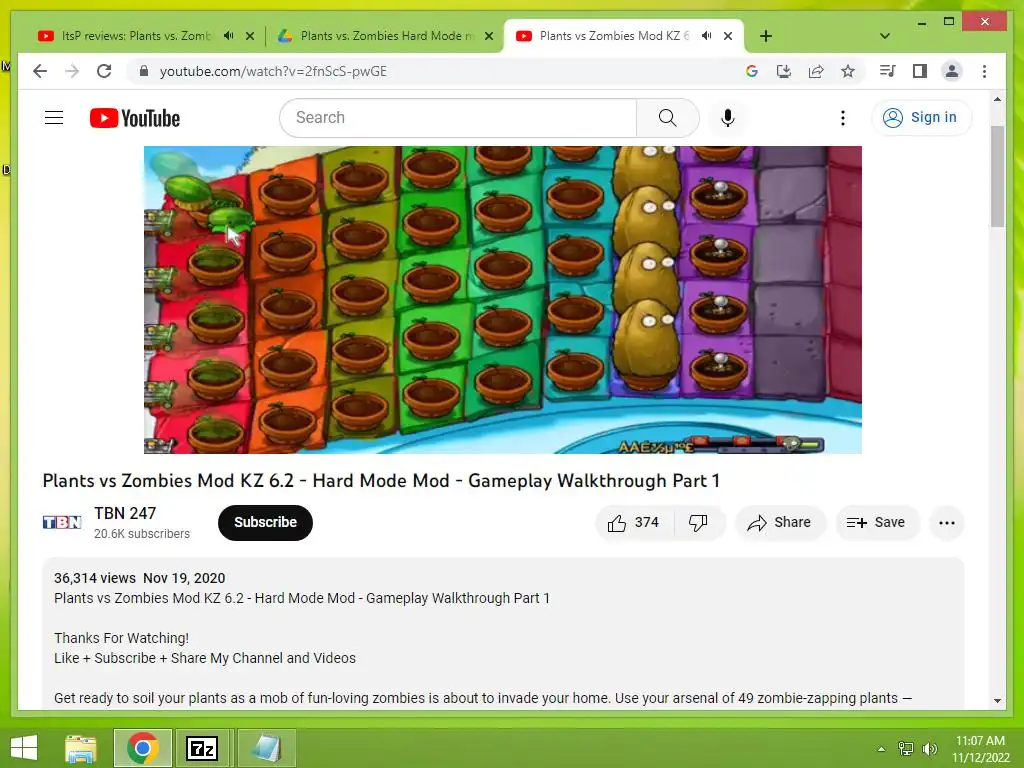
Task: Click the search magnifier button
Action: pyautogui.click(x=667, y=118)
